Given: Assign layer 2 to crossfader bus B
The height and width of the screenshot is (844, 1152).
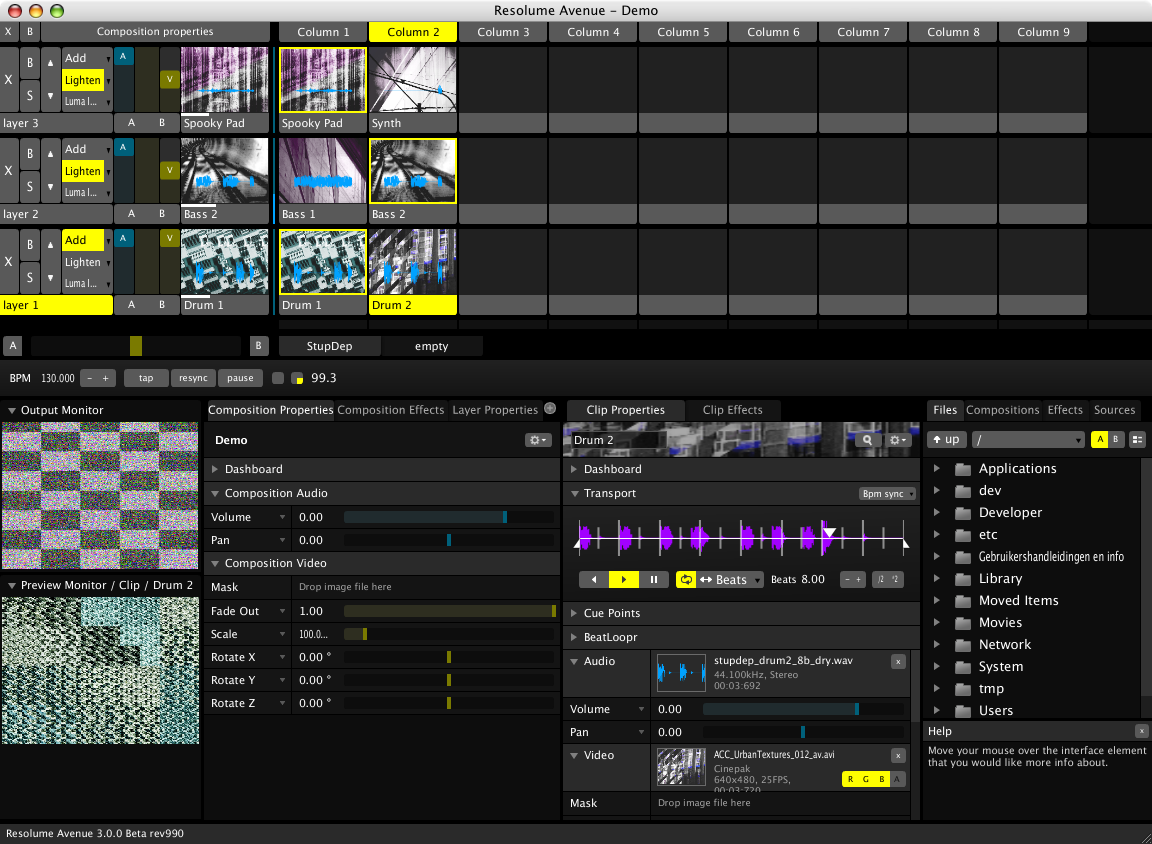Looking at the screenshot, I should 162,214.
